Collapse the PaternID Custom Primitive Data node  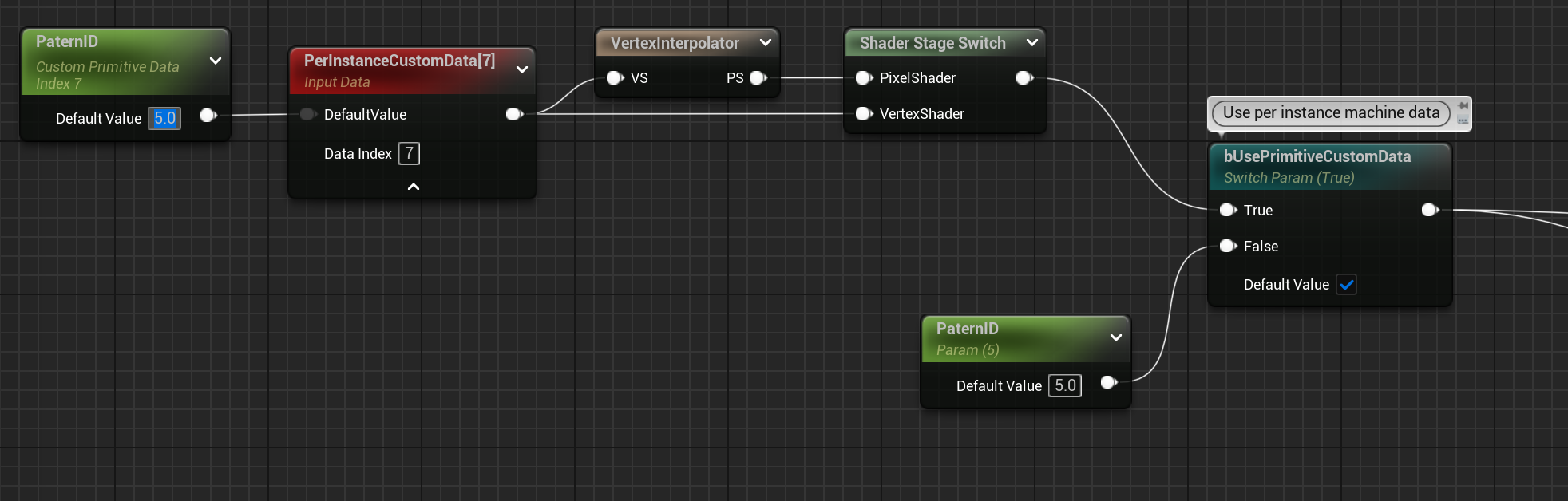click(x=216, y=61)
